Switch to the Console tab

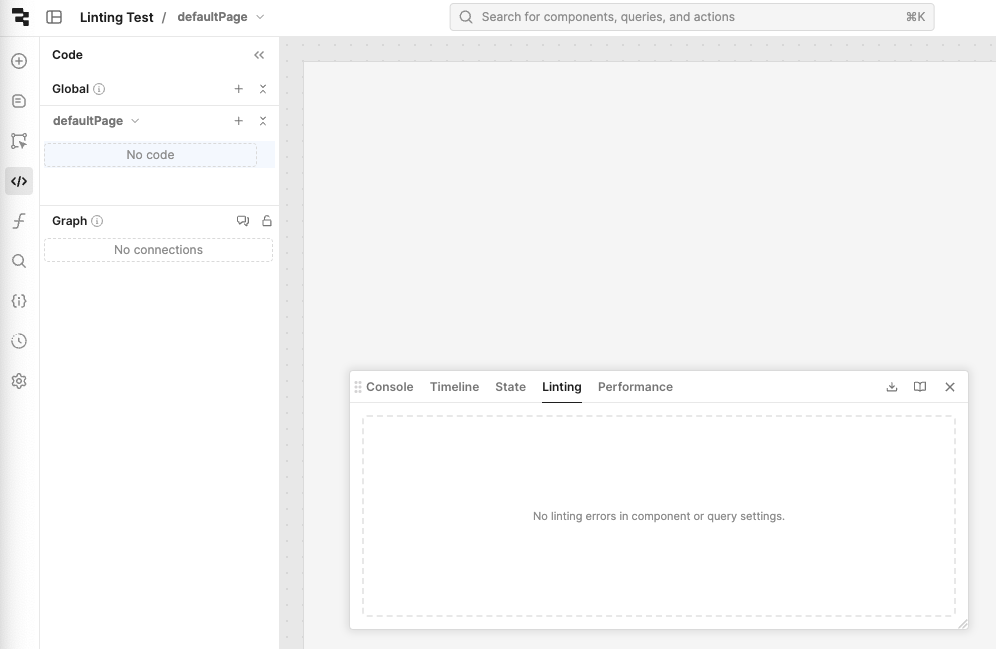coord(389,387)
